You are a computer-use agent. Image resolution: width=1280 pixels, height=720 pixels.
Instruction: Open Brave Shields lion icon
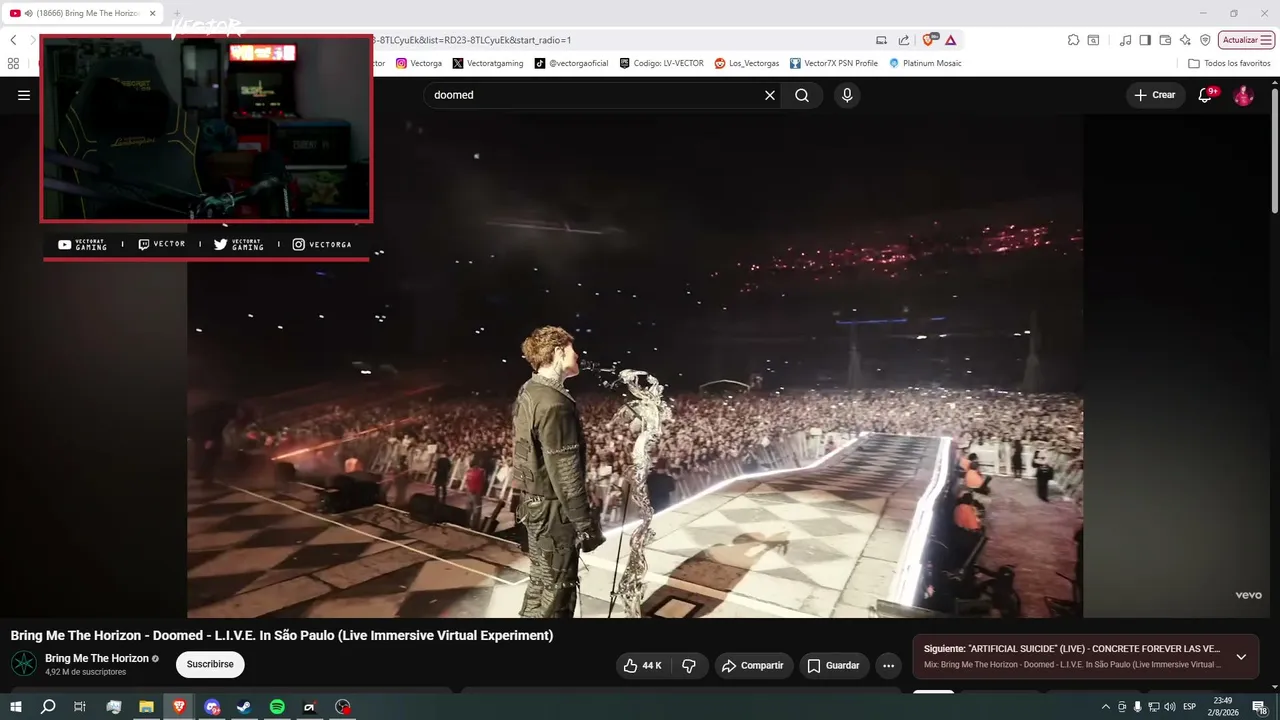pyautogui.click(x=929, y=40)
